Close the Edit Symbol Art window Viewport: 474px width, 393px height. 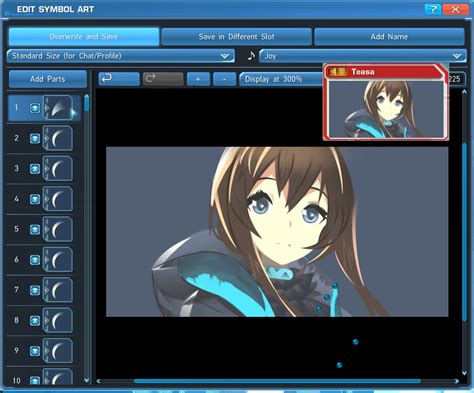[x=455, y=9]
